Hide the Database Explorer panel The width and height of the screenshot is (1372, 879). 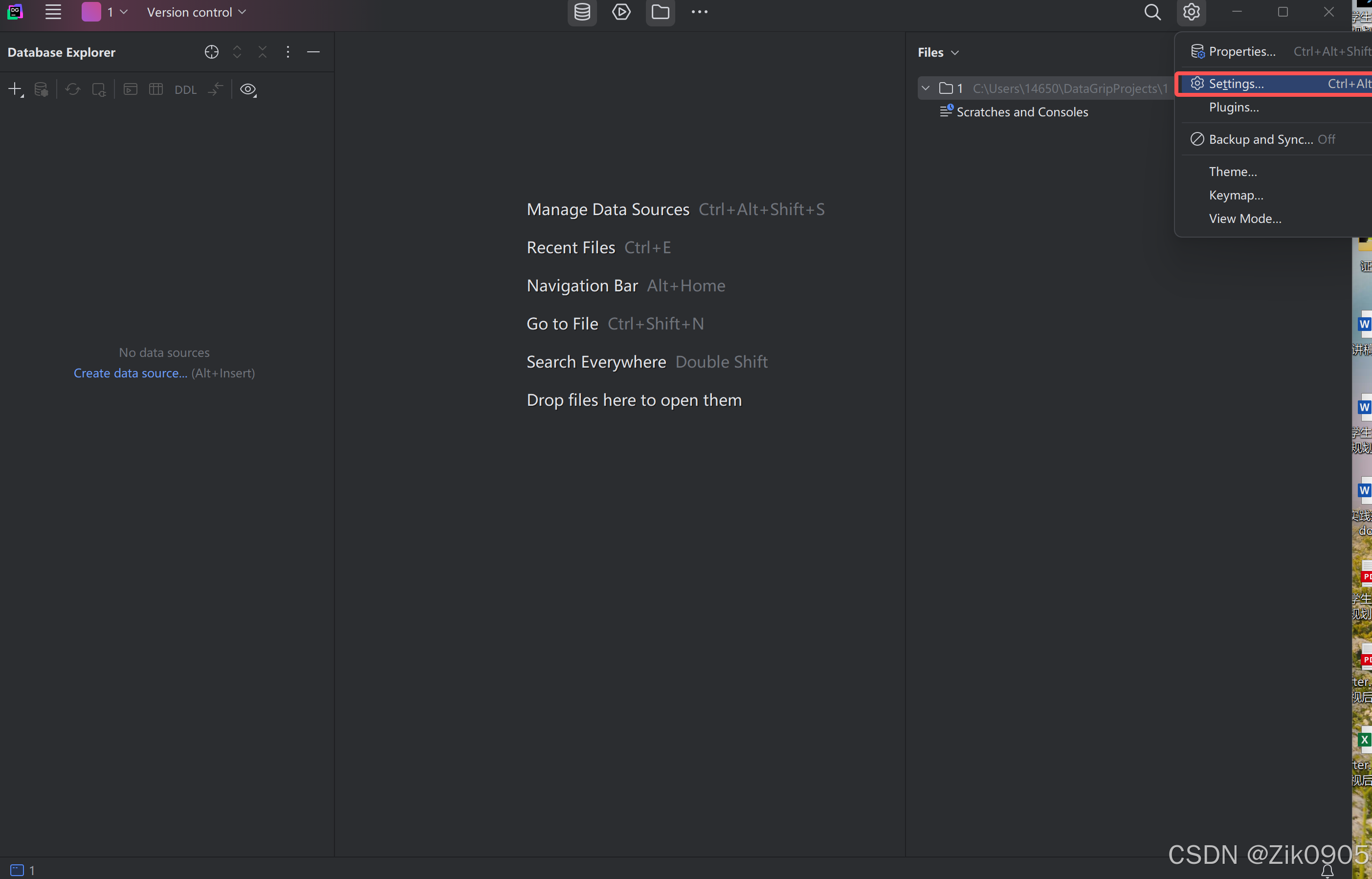pos(313,52)
